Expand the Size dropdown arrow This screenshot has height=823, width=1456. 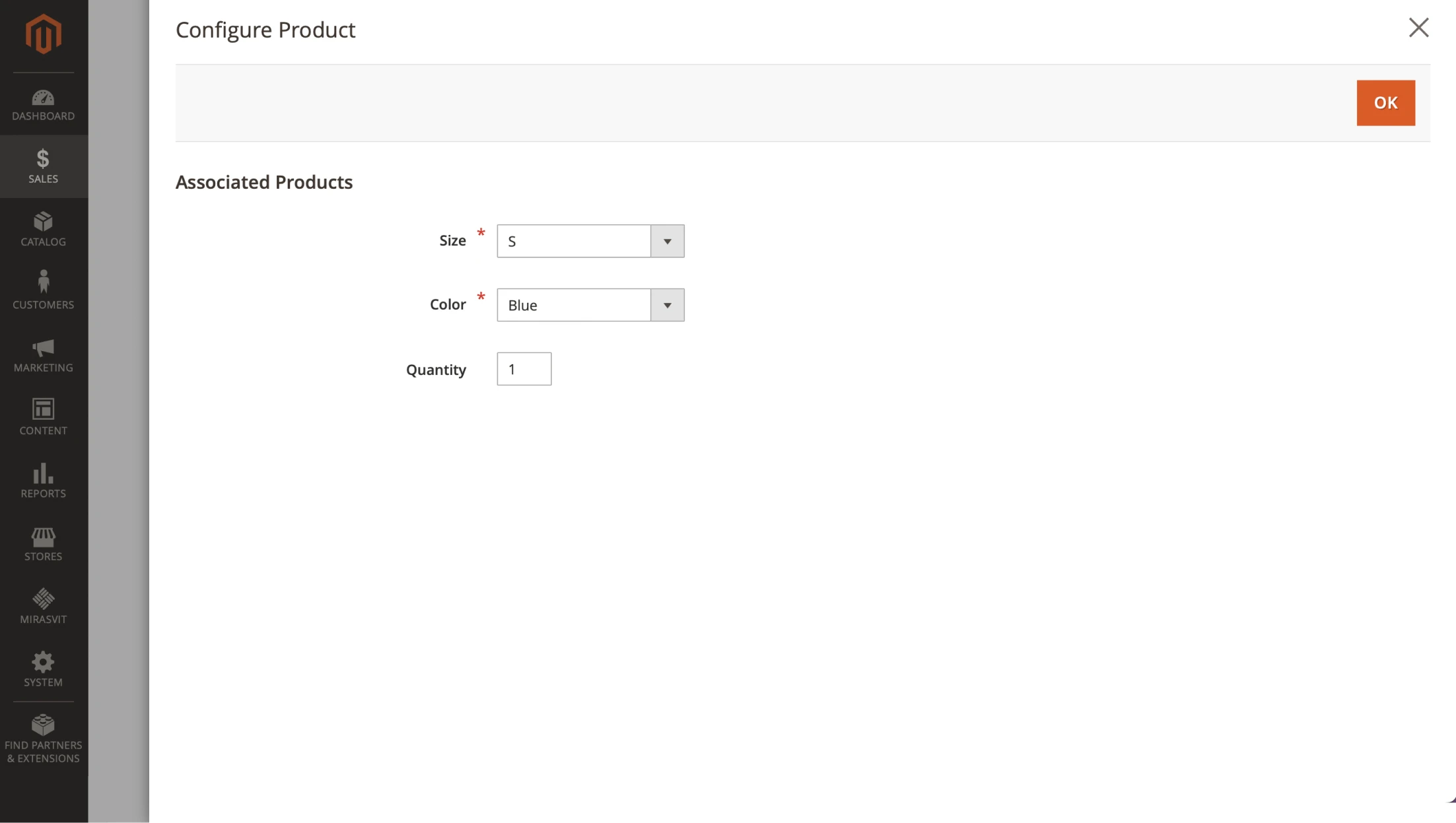pos(667,242)
